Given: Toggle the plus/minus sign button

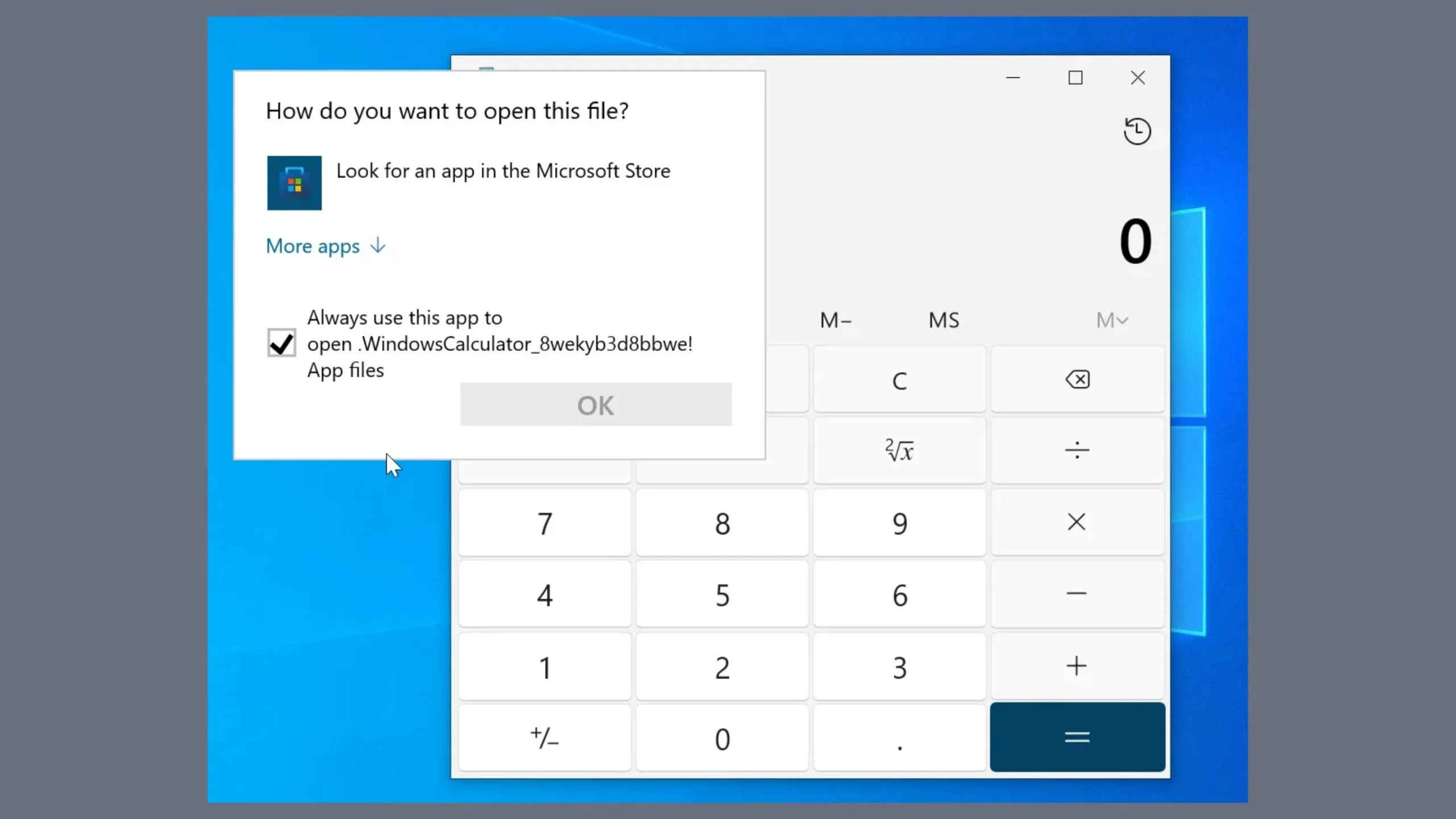Looking at the screenshot, I should (x=545, y=738).
